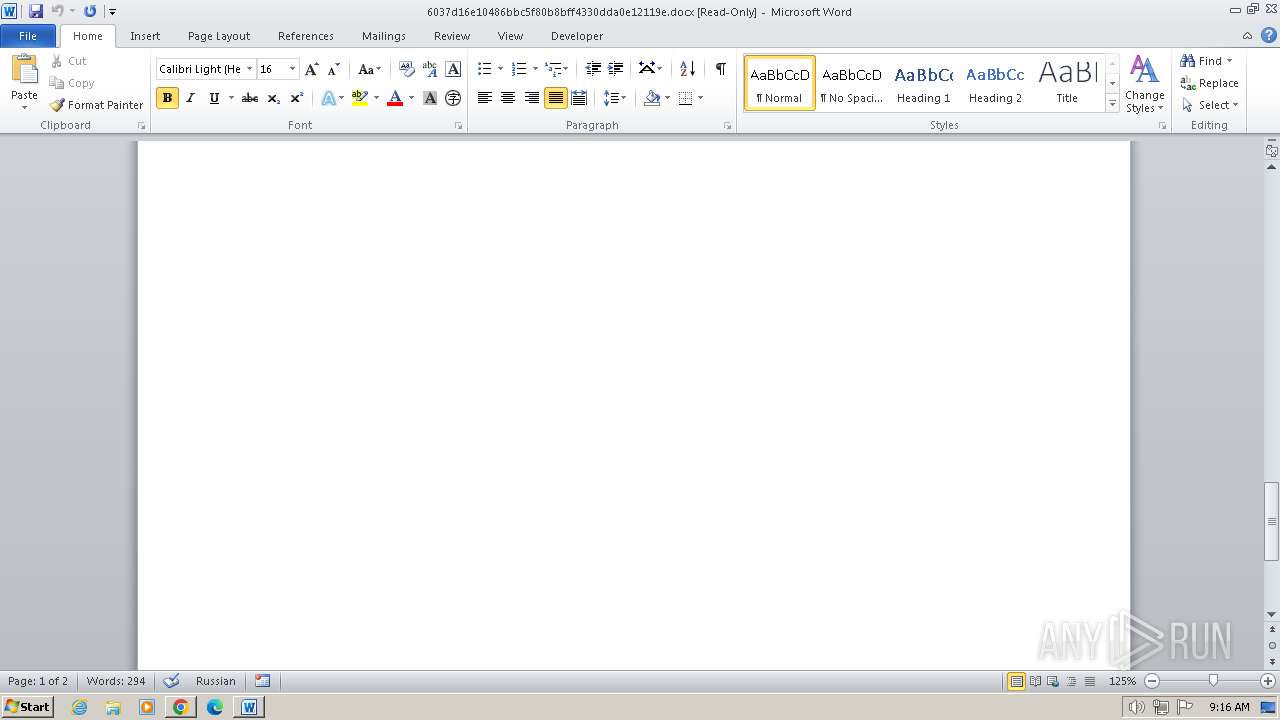Apply the Title style
1280x720 pixels.
tap(1067, 83)
